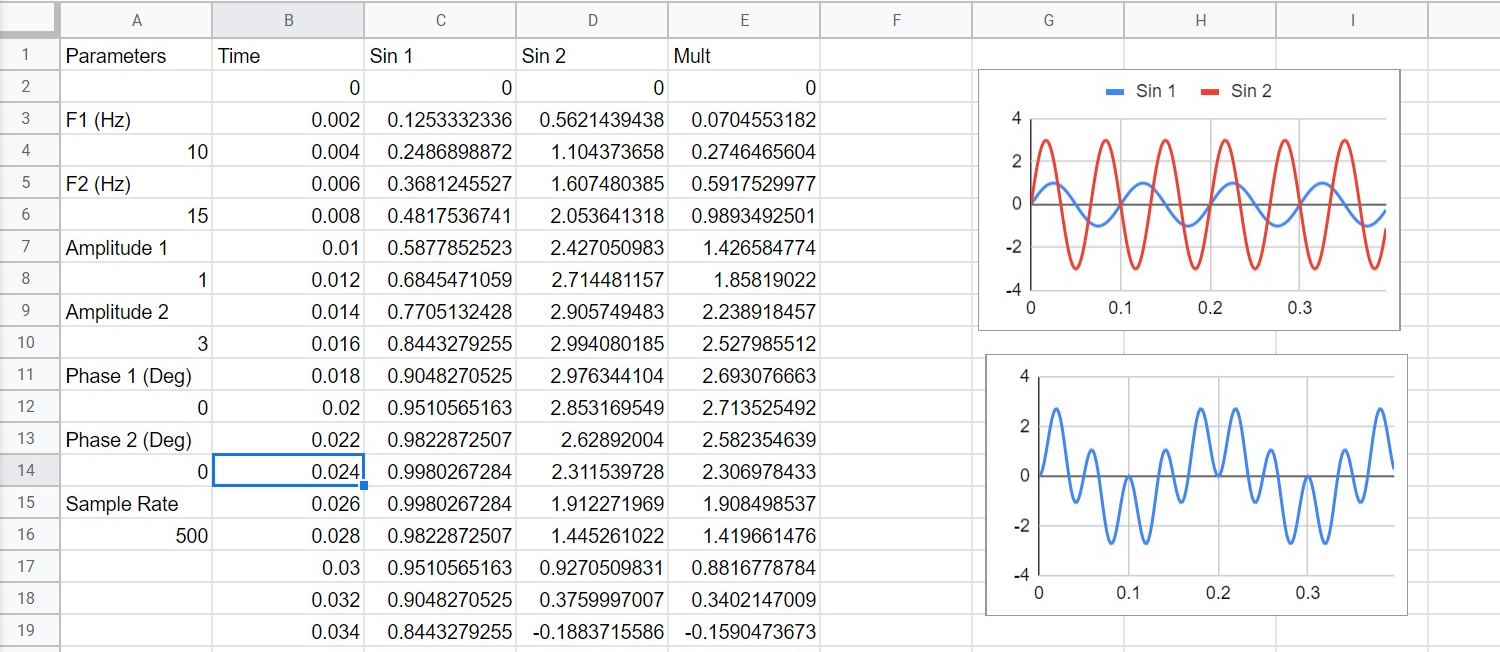Click the select-all corner box
The width and height of the screenshot is (1500, 652).
[x=28, y=20]
